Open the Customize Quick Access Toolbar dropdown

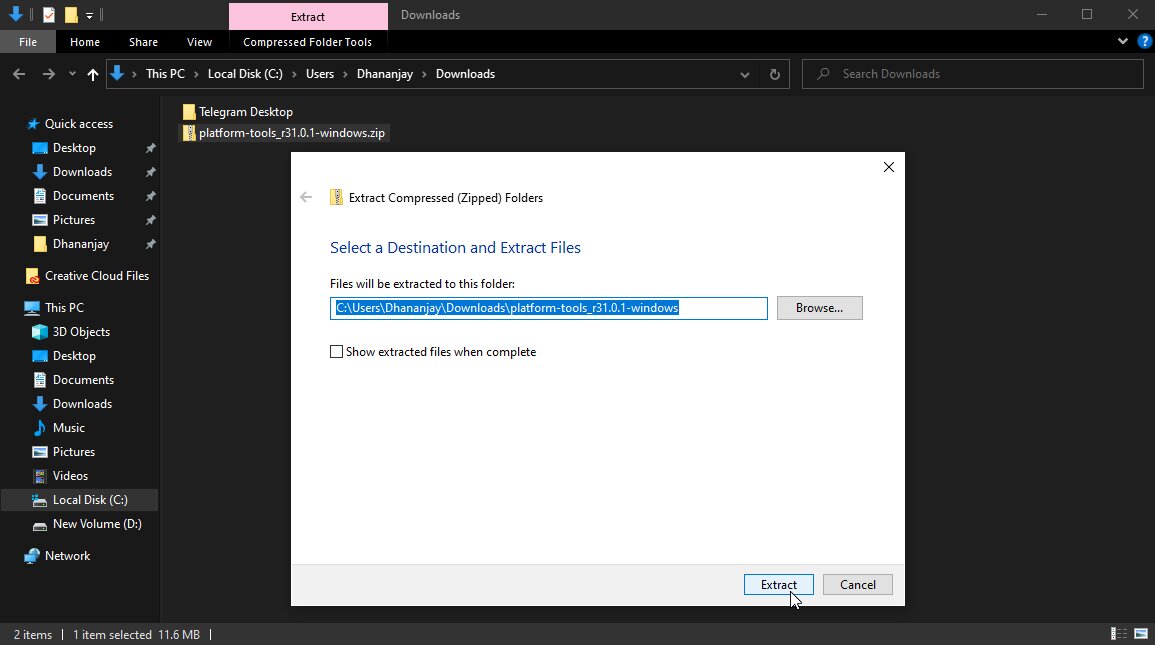click(88, 14)
